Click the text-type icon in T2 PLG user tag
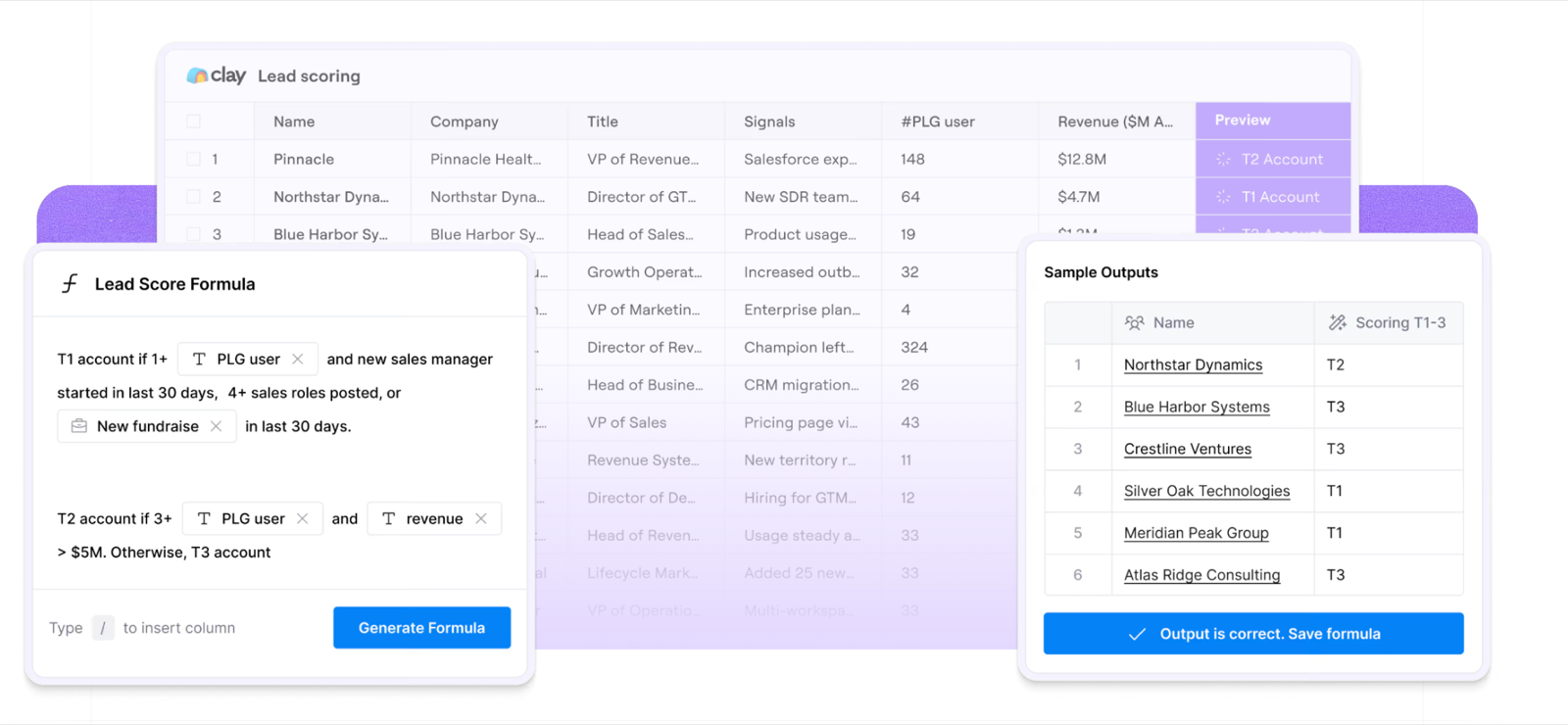Viewport: 1568px width, 725px height. click(x=204, y=519)
